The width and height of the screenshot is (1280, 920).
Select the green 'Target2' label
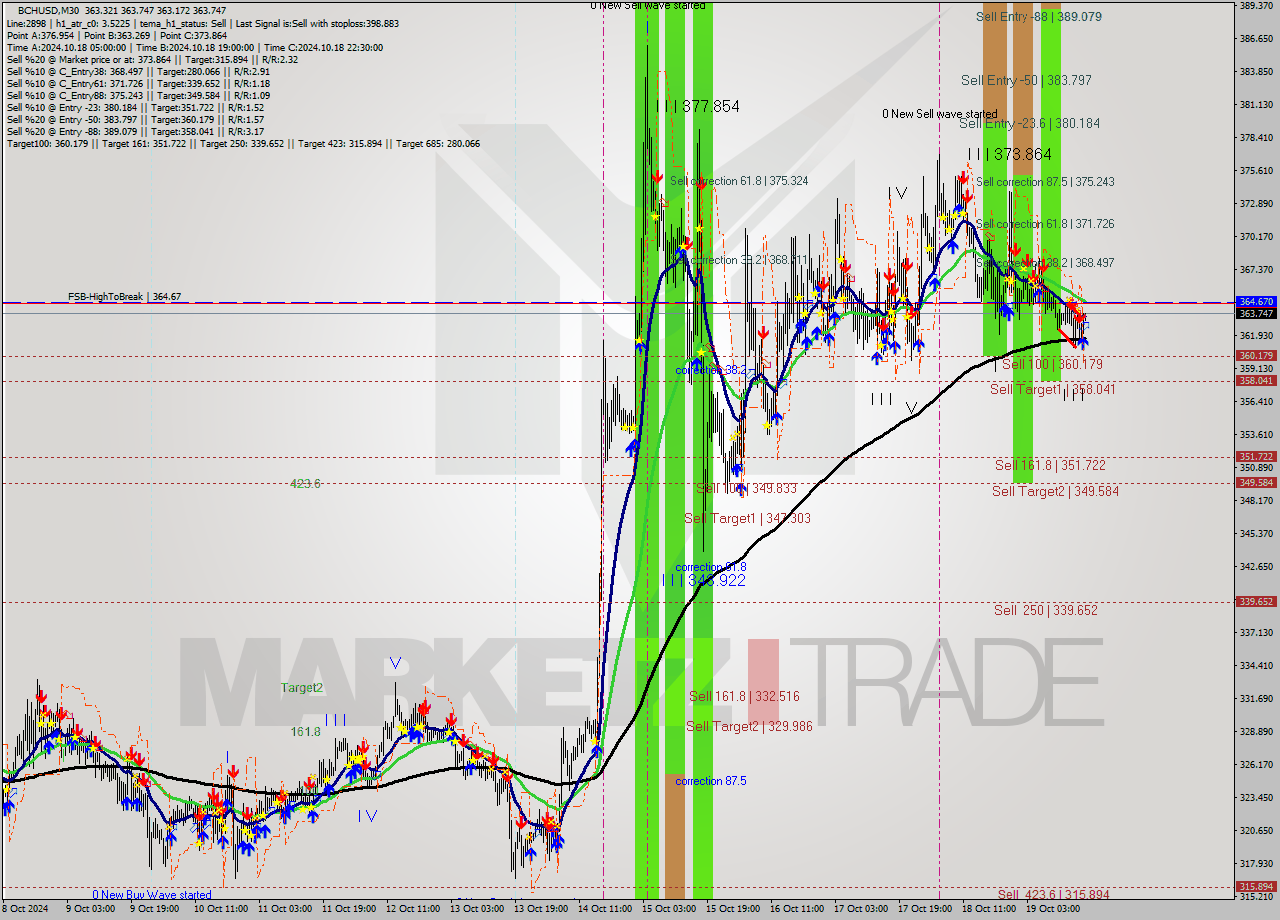click(302, 688)
